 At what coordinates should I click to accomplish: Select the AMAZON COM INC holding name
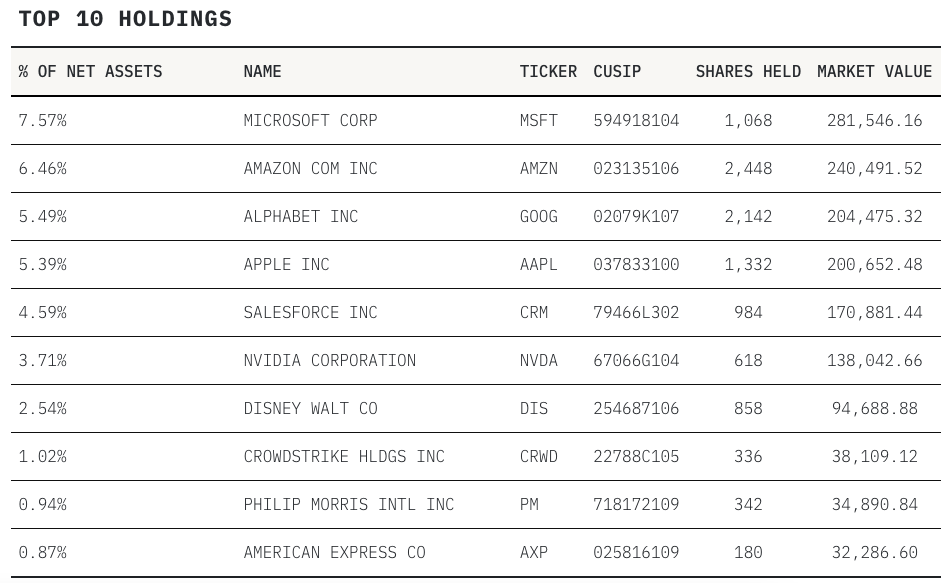310,169
